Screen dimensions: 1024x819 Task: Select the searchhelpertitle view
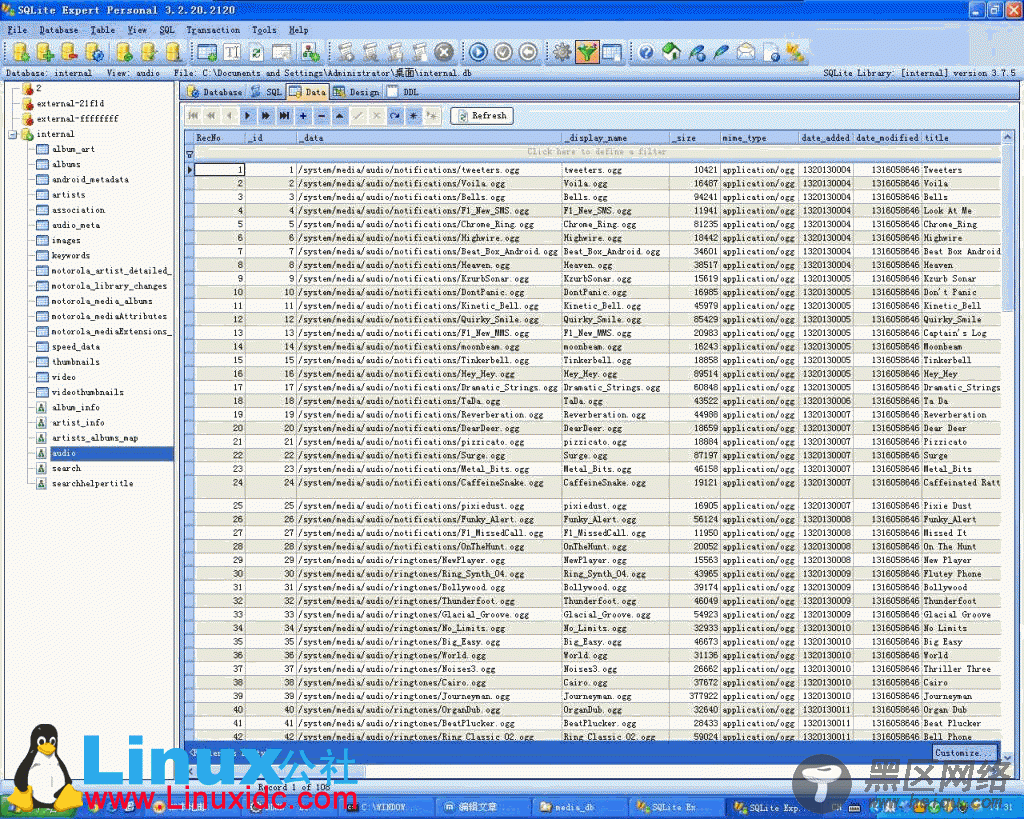coord(92,484)
